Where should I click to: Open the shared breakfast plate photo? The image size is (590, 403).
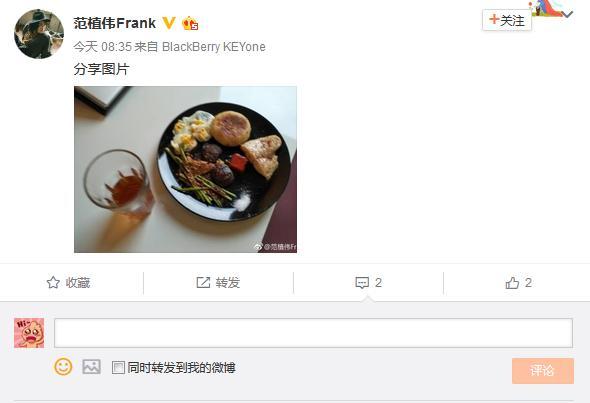point(185,169)
